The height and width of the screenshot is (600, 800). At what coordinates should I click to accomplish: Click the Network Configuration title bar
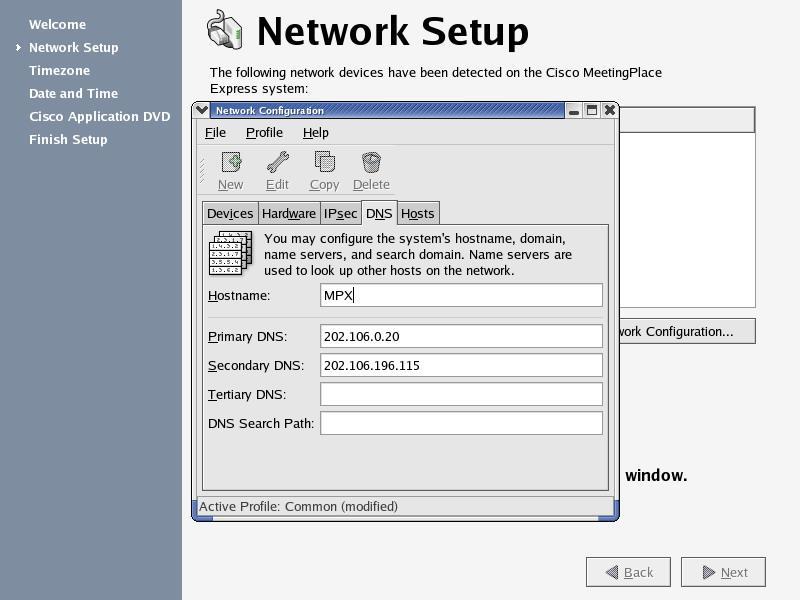[x=388, y=110]
